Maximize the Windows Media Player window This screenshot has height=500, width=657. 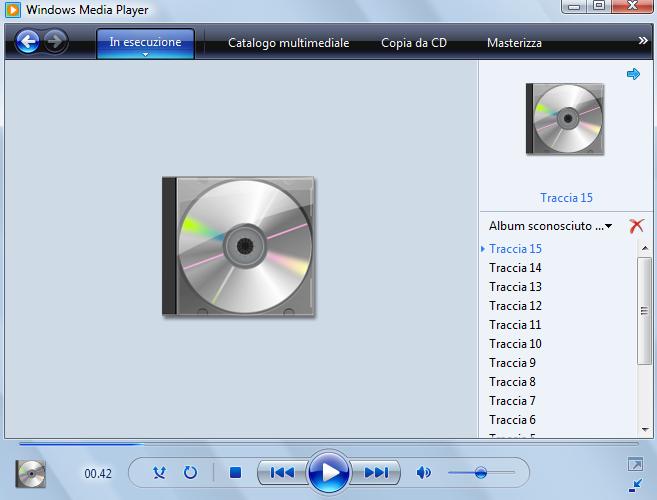tap(599, 7)
